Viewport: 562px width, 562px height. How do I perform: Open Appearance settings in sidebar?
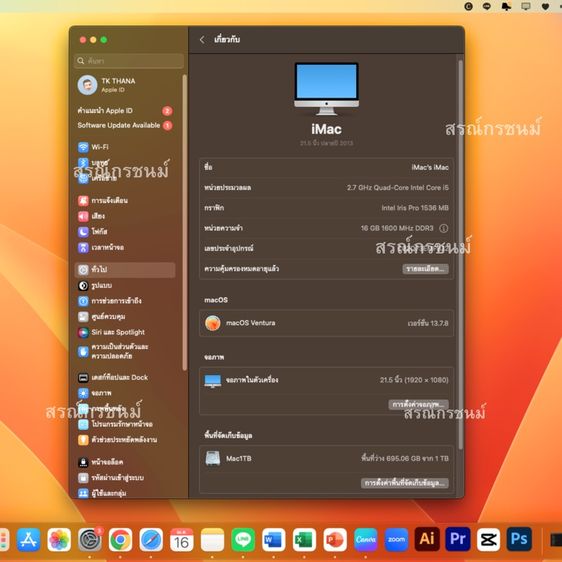coord(95,286)
